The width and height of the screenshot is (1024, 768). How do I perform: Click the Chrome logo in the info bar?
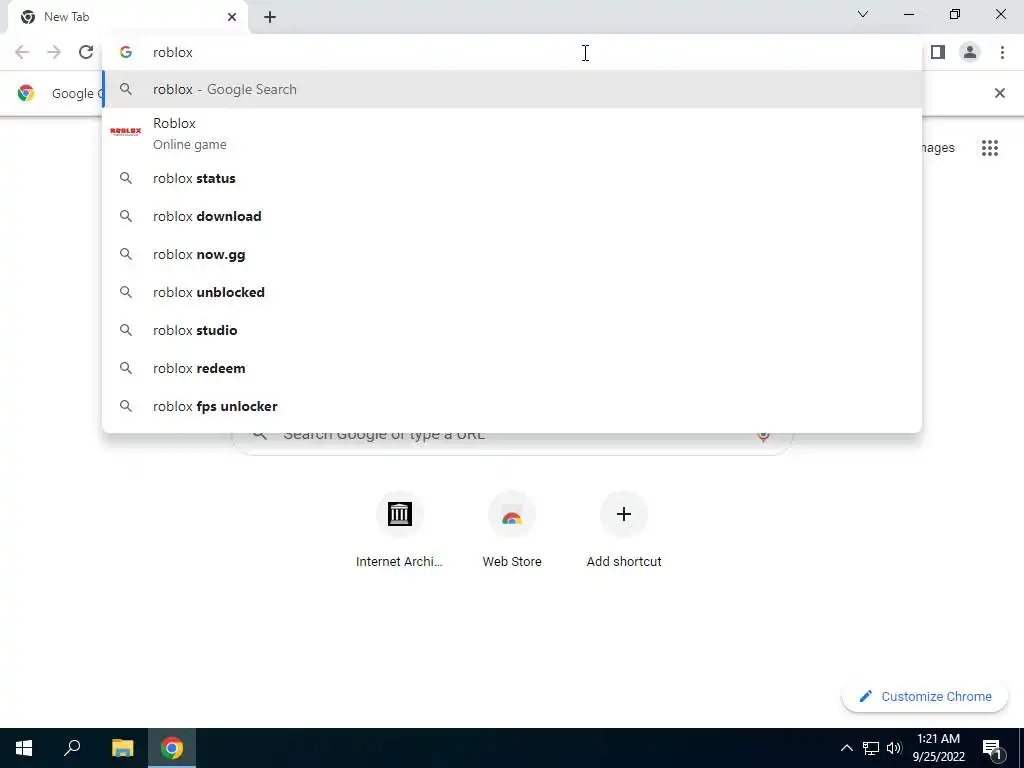pos(25,93)
